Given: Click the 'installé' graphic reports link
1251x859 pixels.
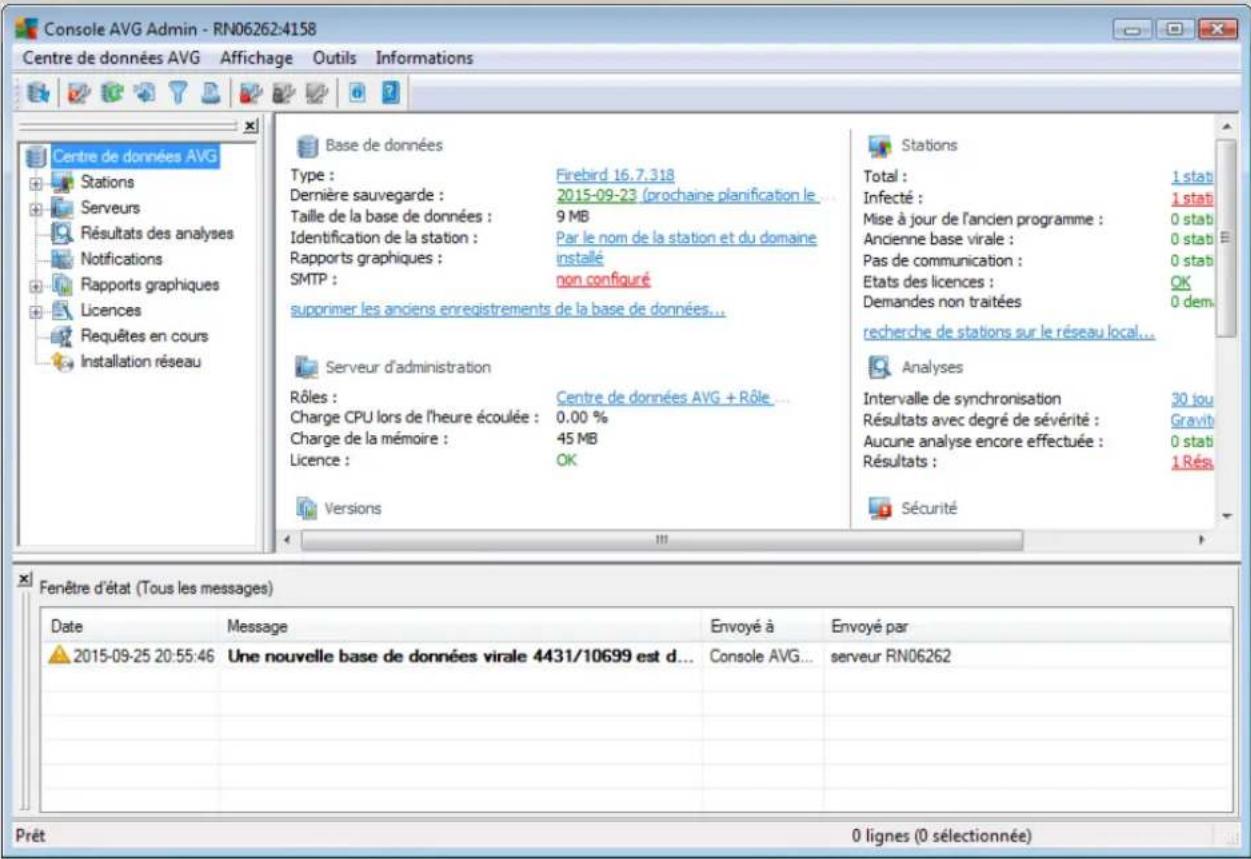Looking at the screenshot, I should pos(579,258).
